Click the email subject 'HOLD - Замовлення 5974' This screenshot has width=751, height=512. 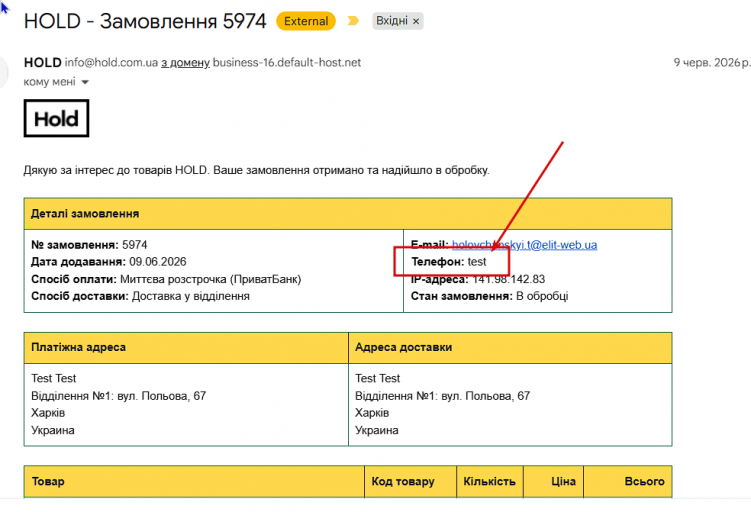point(145,22)
